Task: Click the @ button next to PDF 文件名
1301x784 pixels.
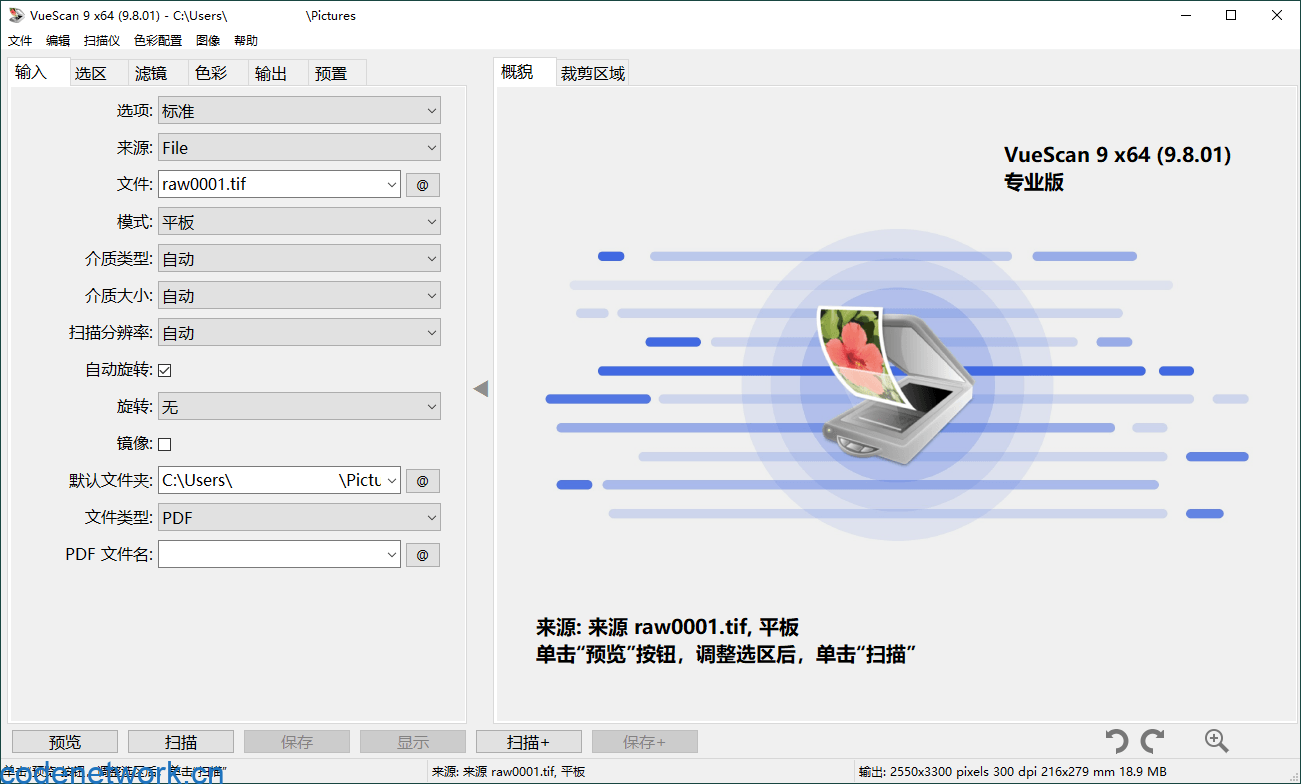Action: (x=422, y=555)
